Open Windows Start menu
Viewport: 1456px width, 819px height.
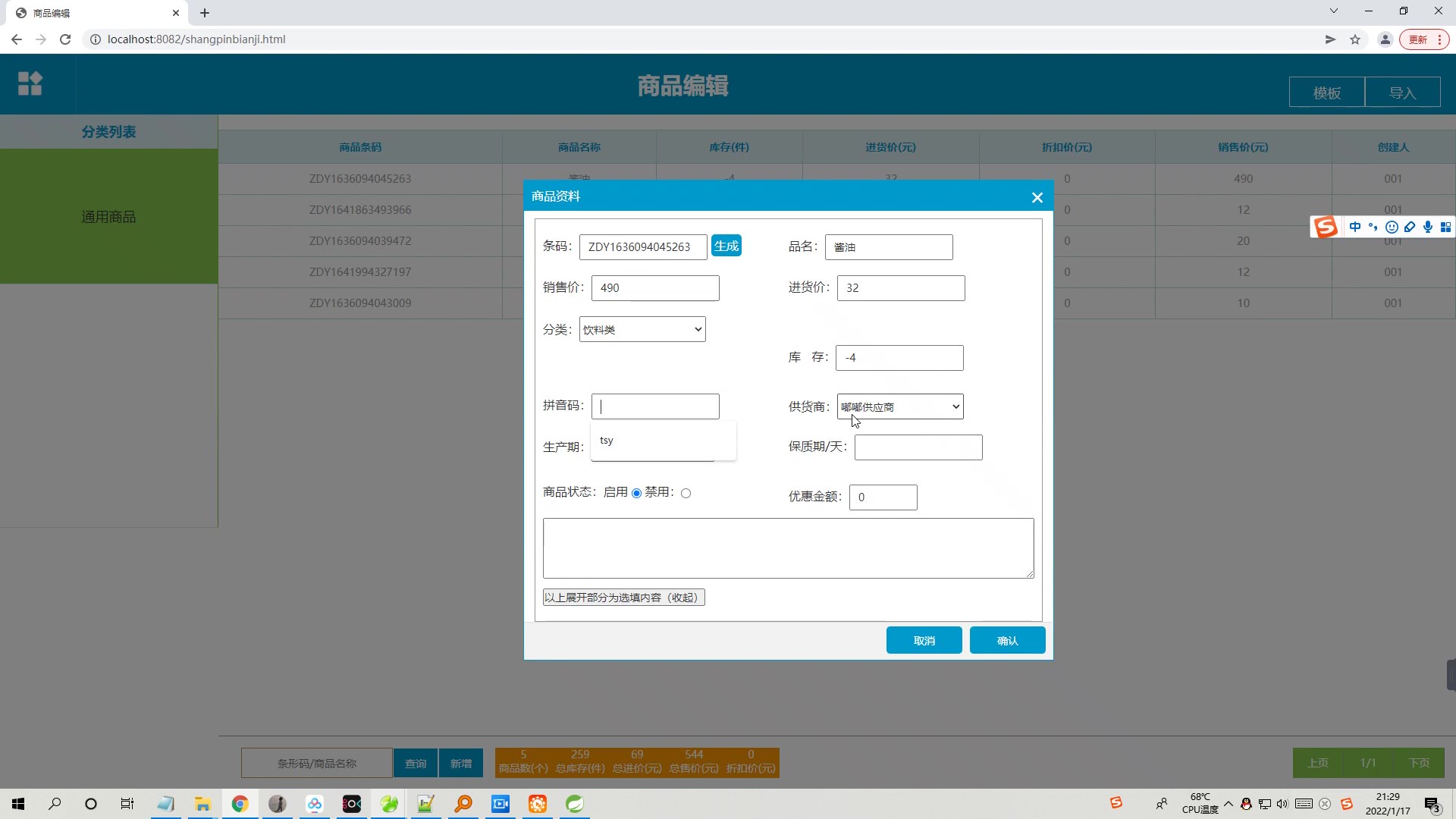click(17, 804)
